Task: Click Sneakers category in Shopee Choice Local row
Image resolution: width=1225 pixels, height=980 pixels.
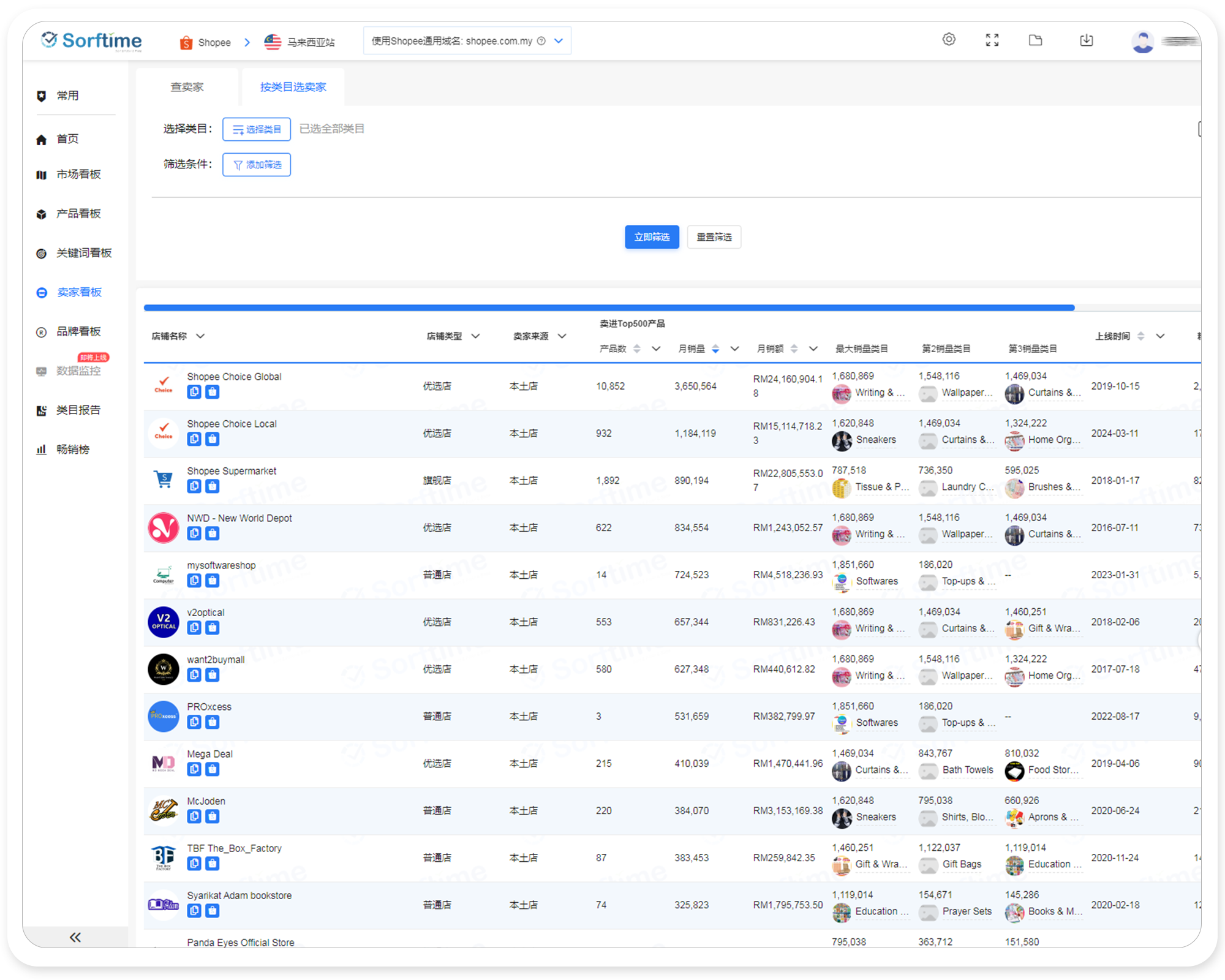Action: (875, 440)
